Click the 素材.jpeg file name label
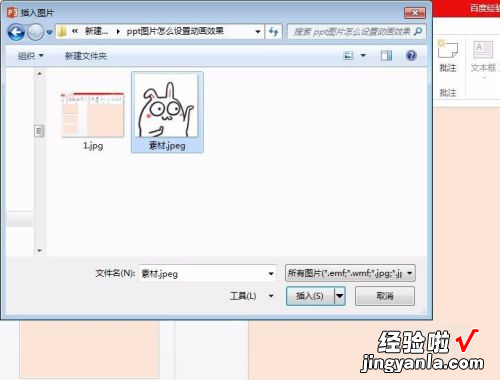 167,146
